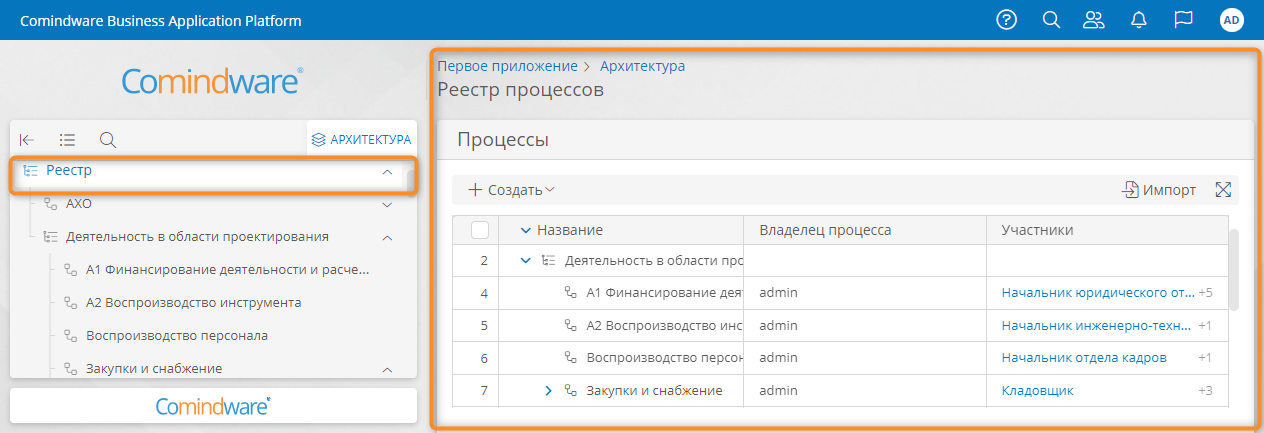The height and width of the screenshot is (433, 1264).
Task: Show the +3 more participants in row 7
Action: point(1205,391)
